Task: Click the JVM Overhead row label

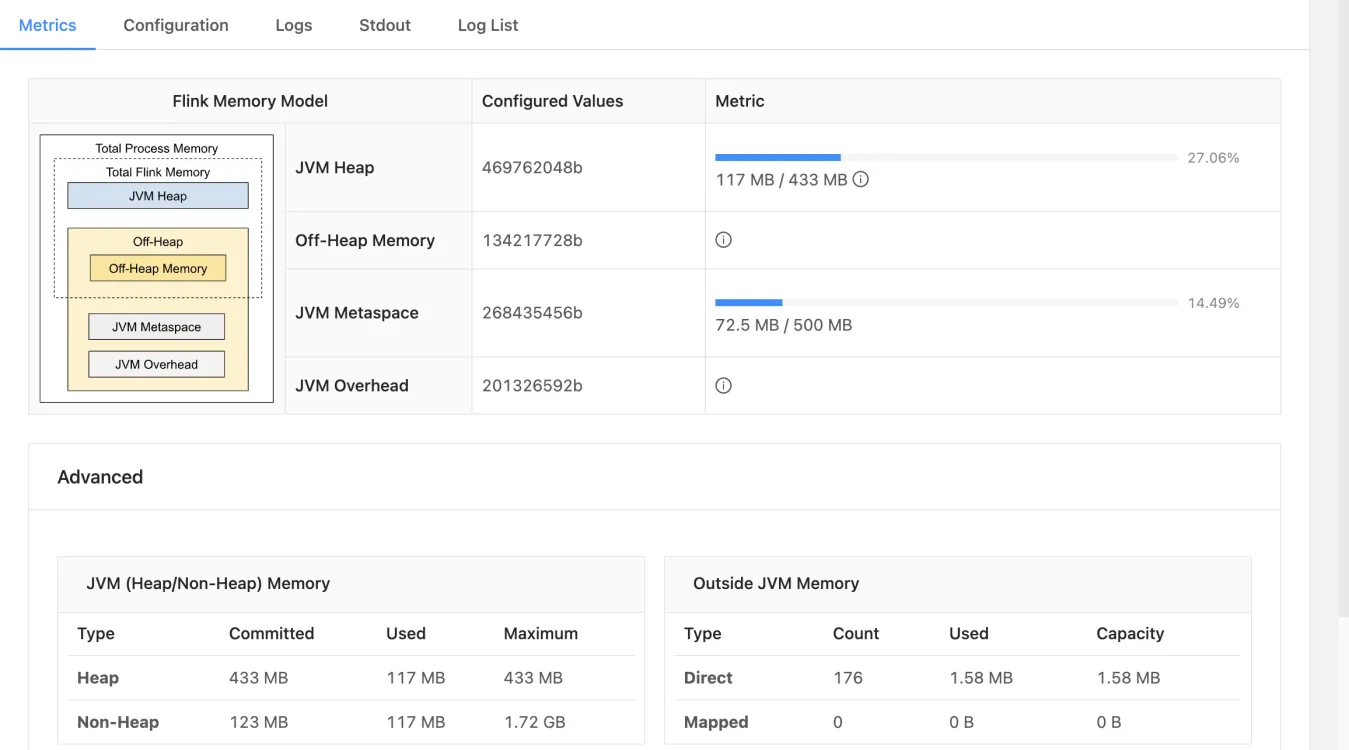Action: [x=352, y=385]
